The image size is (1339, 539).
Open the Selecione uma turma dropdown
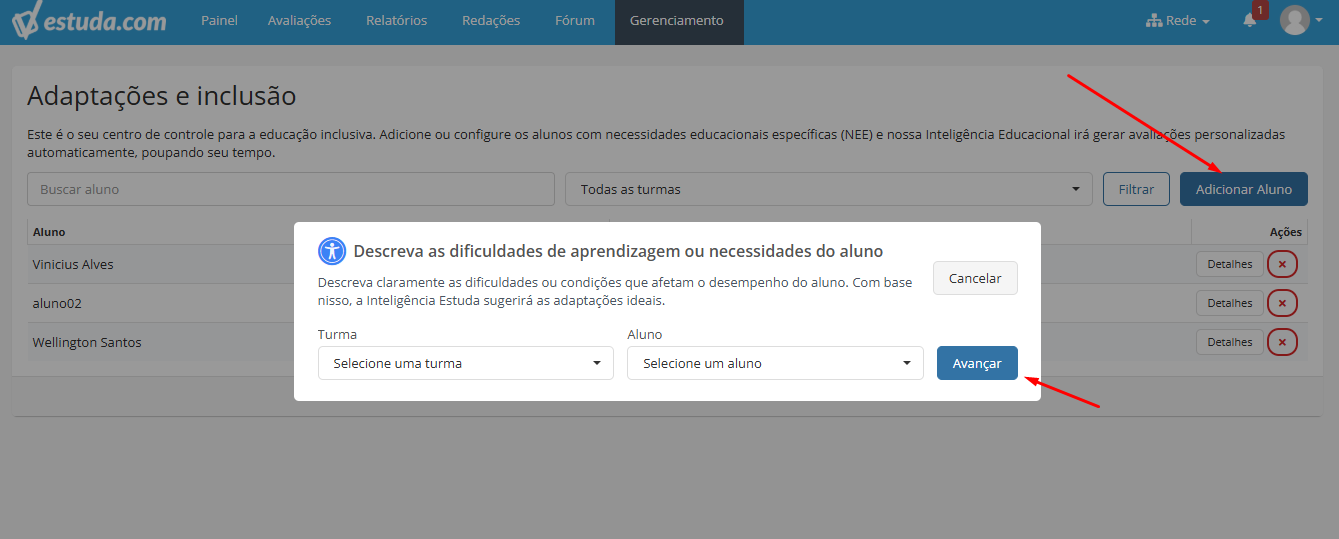(466, 363)
